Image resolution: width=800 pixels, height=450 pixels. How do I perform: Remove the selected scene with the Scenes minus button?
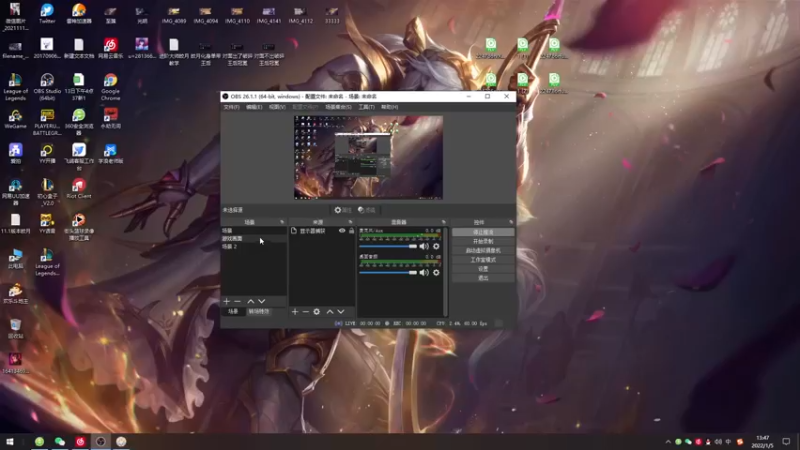(x=237, y=302)
